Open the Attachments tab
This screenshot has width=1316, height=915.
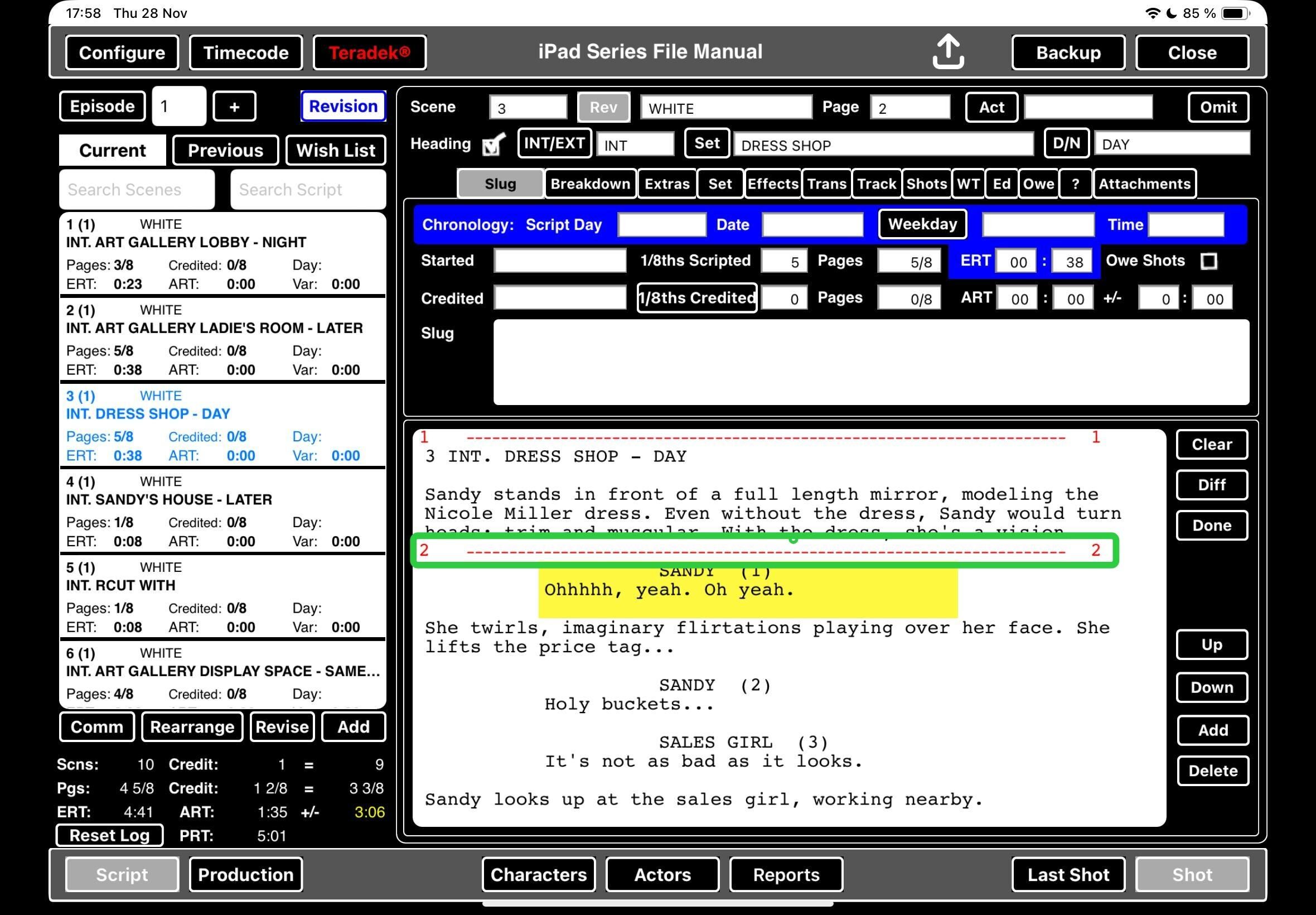click(x=1144, y=184)
